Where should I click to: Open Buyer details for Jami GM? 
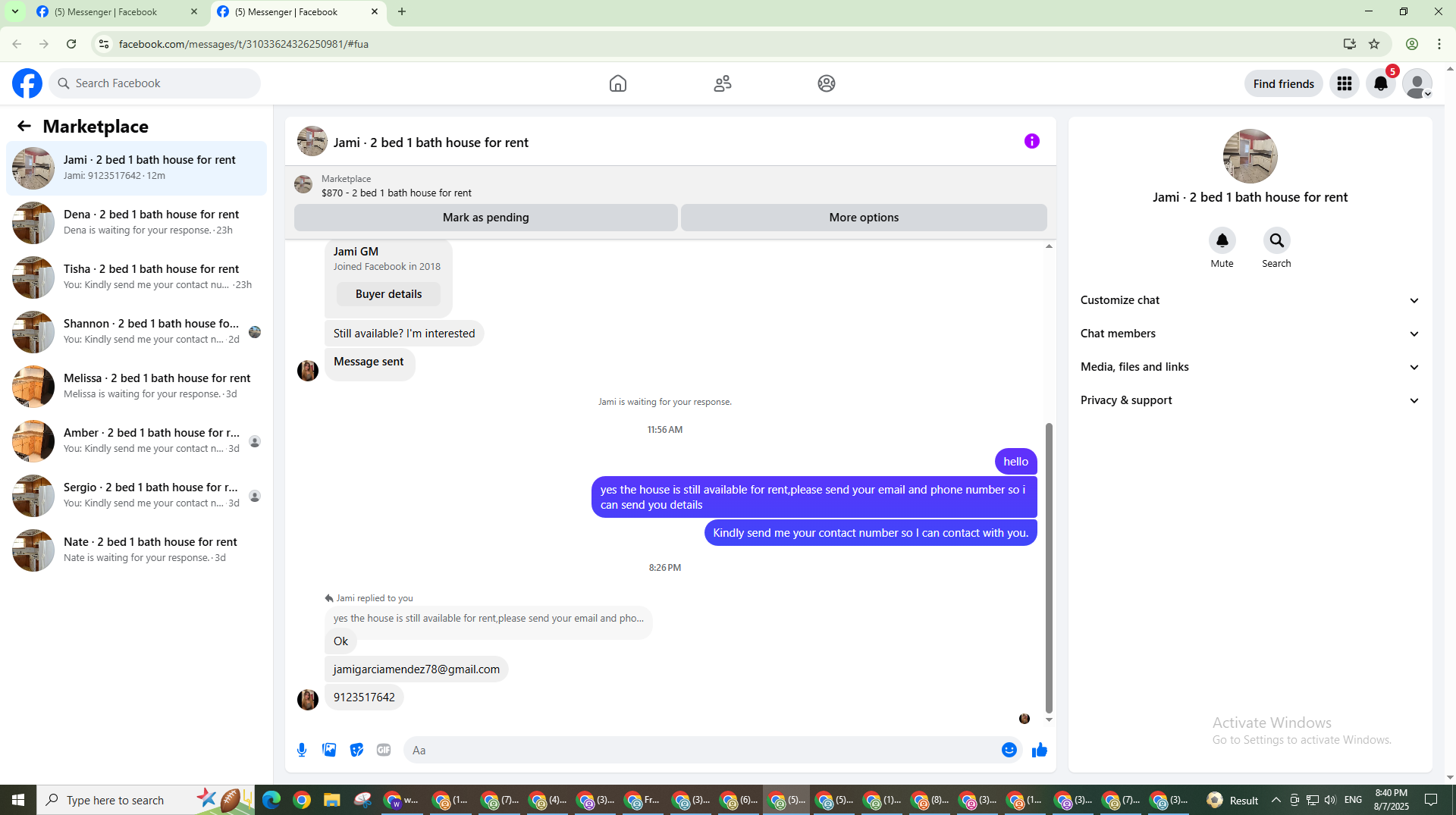click(388, 294)
